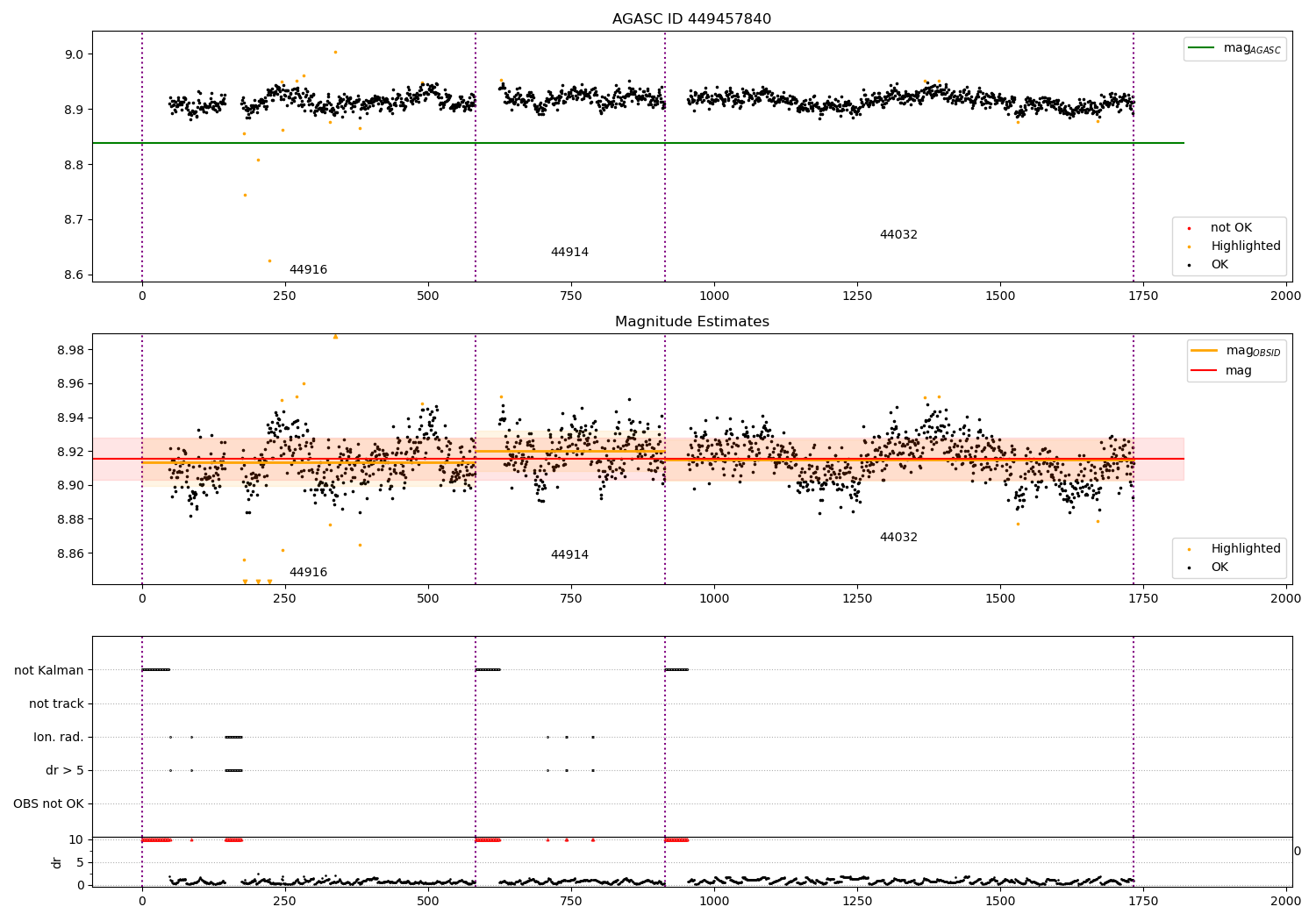Click observation label 44032 in middle plot
This screenshot has width=1316, height=921.
tap(898, 538)
